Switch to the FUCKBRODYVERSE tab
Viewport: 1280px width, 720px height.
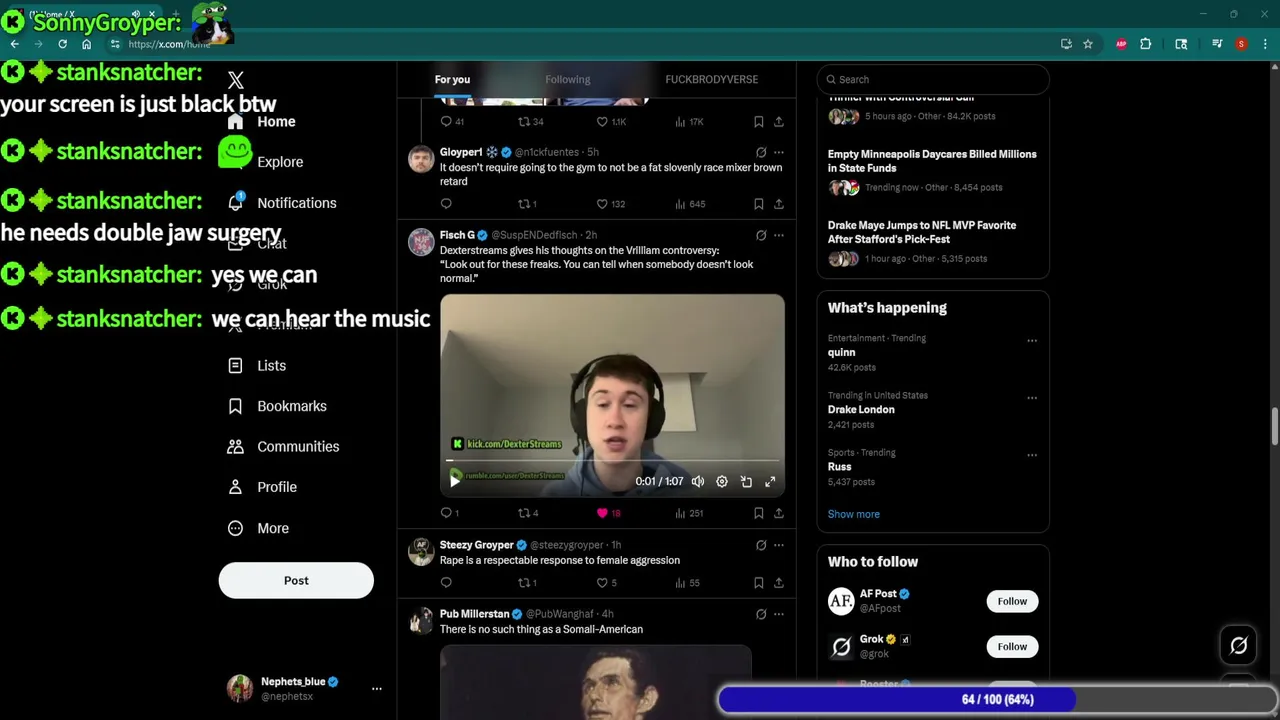click(711, 79)
